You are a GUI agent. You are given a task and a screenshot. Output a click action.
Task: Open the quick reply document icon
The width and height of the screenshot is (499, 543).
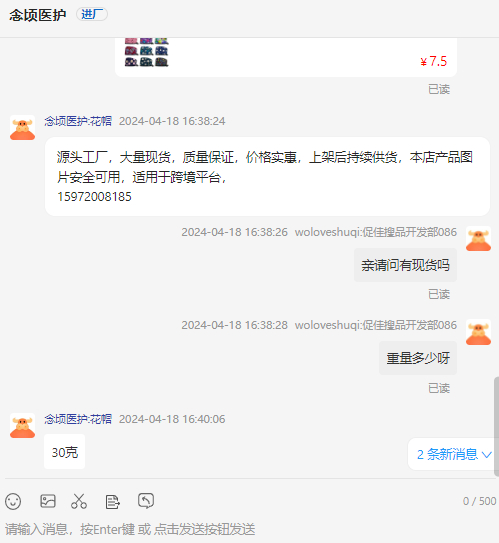[112, 501]
